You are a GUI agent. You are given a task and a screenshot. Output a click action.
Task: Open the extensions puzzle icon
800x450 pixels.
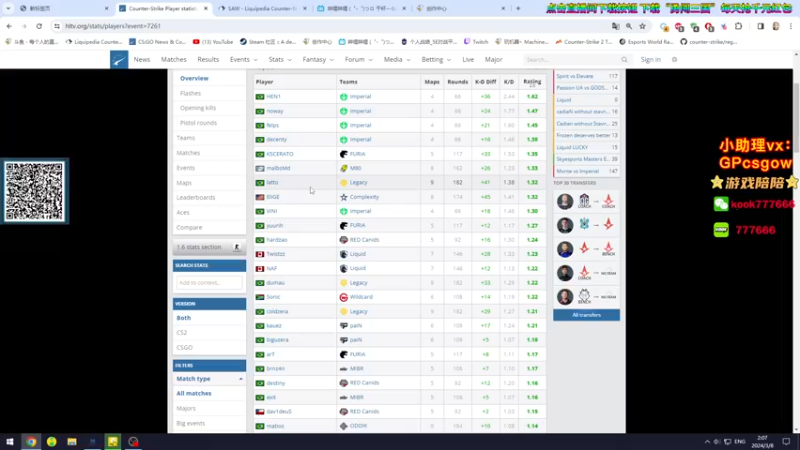tap(738, 26)
